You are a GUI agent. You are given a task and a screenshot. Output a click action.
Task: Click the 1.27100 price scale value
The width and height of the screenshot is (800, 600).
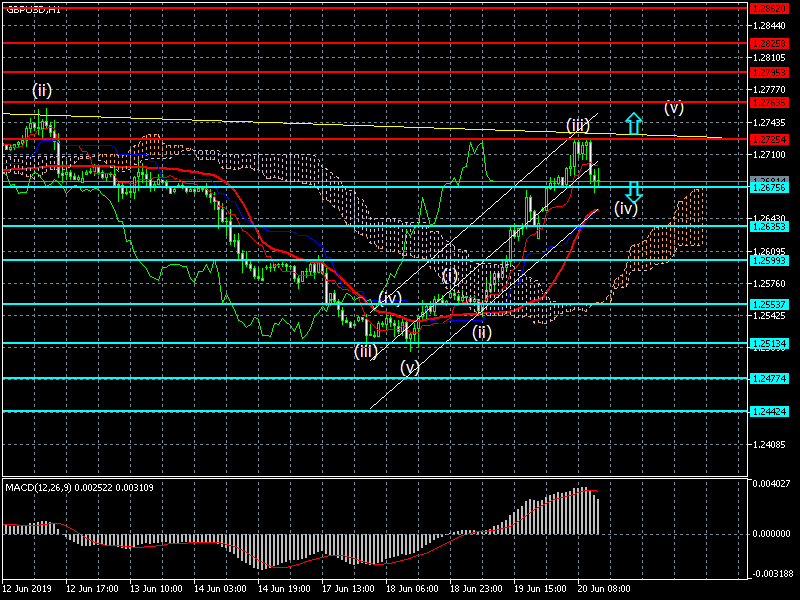[769, 155]
